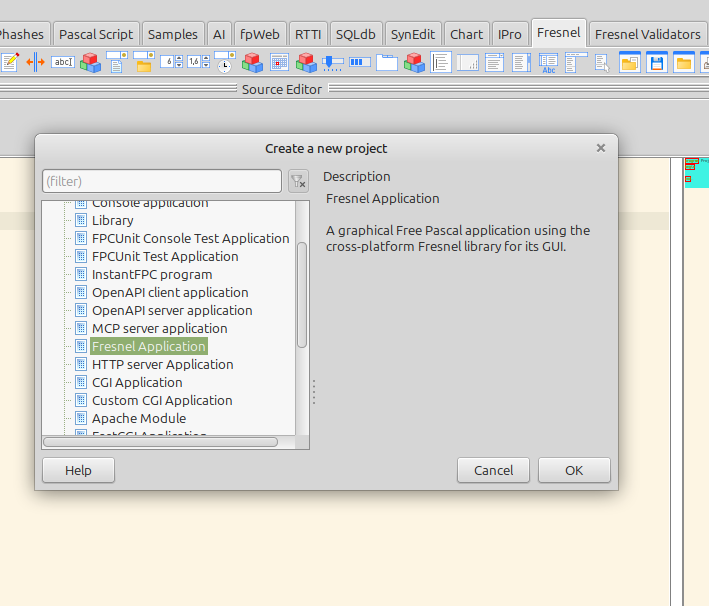This screenshot has height=606, width=709.
Task: Open the SQLdb palette tab
Action: 355,34
